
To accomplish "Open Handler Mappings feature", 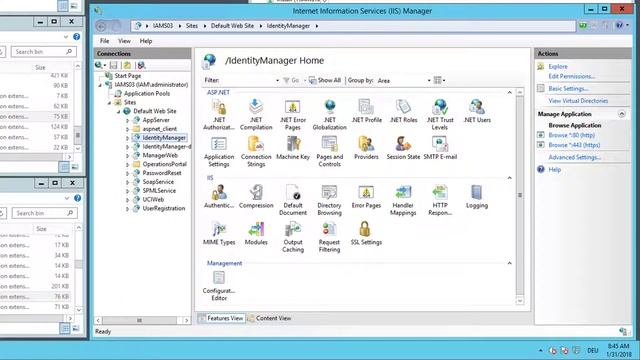I will click(403, 200).
